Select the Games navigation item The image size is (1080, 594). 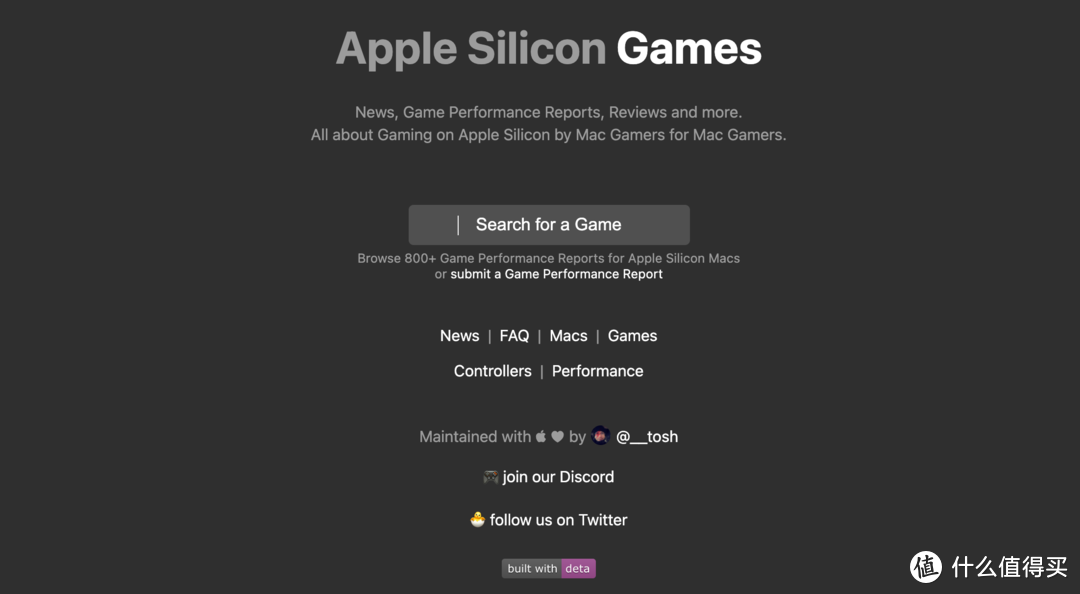click(x=632, y=335)
